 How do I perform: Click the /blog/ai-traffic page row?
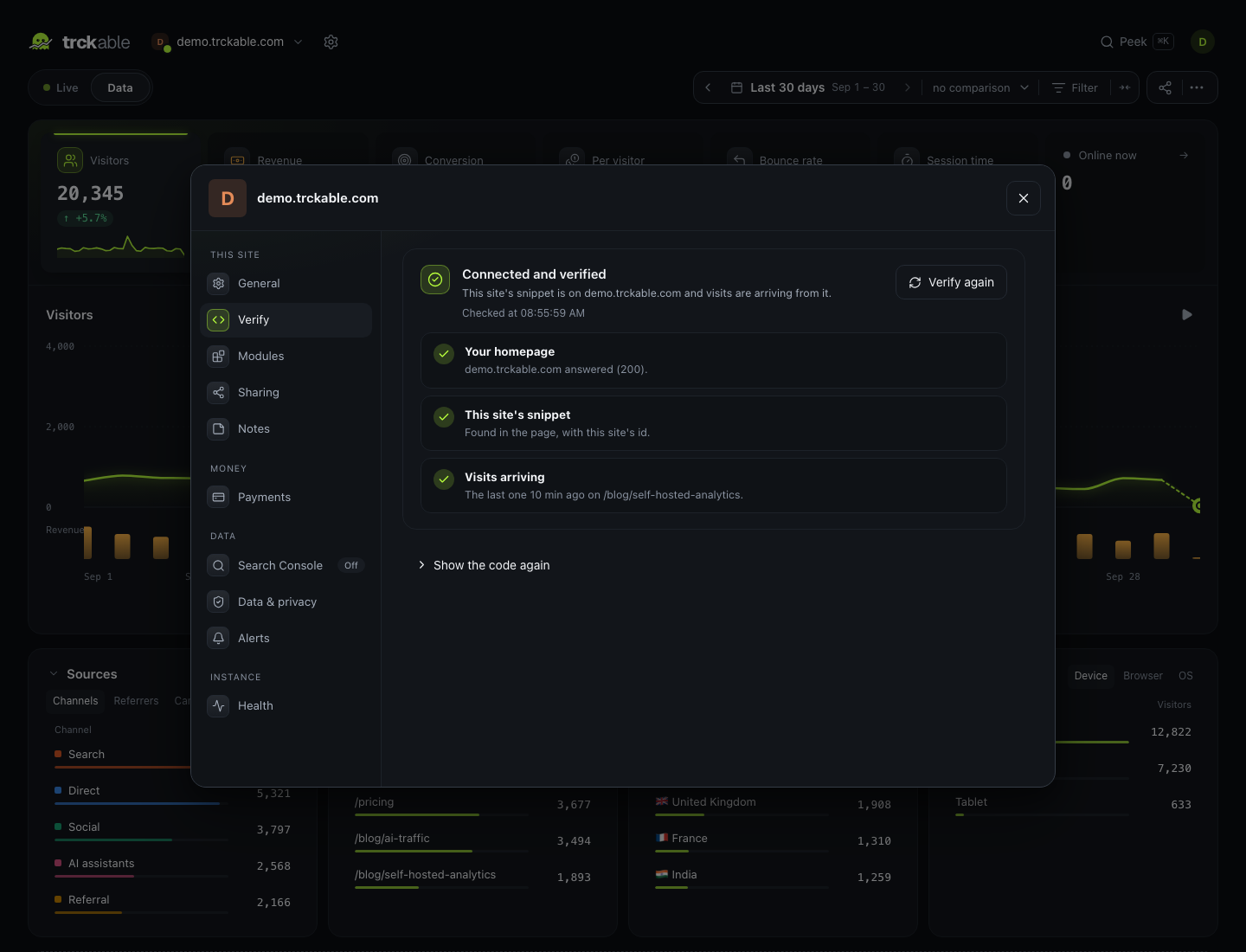click(x=473, y=841)
